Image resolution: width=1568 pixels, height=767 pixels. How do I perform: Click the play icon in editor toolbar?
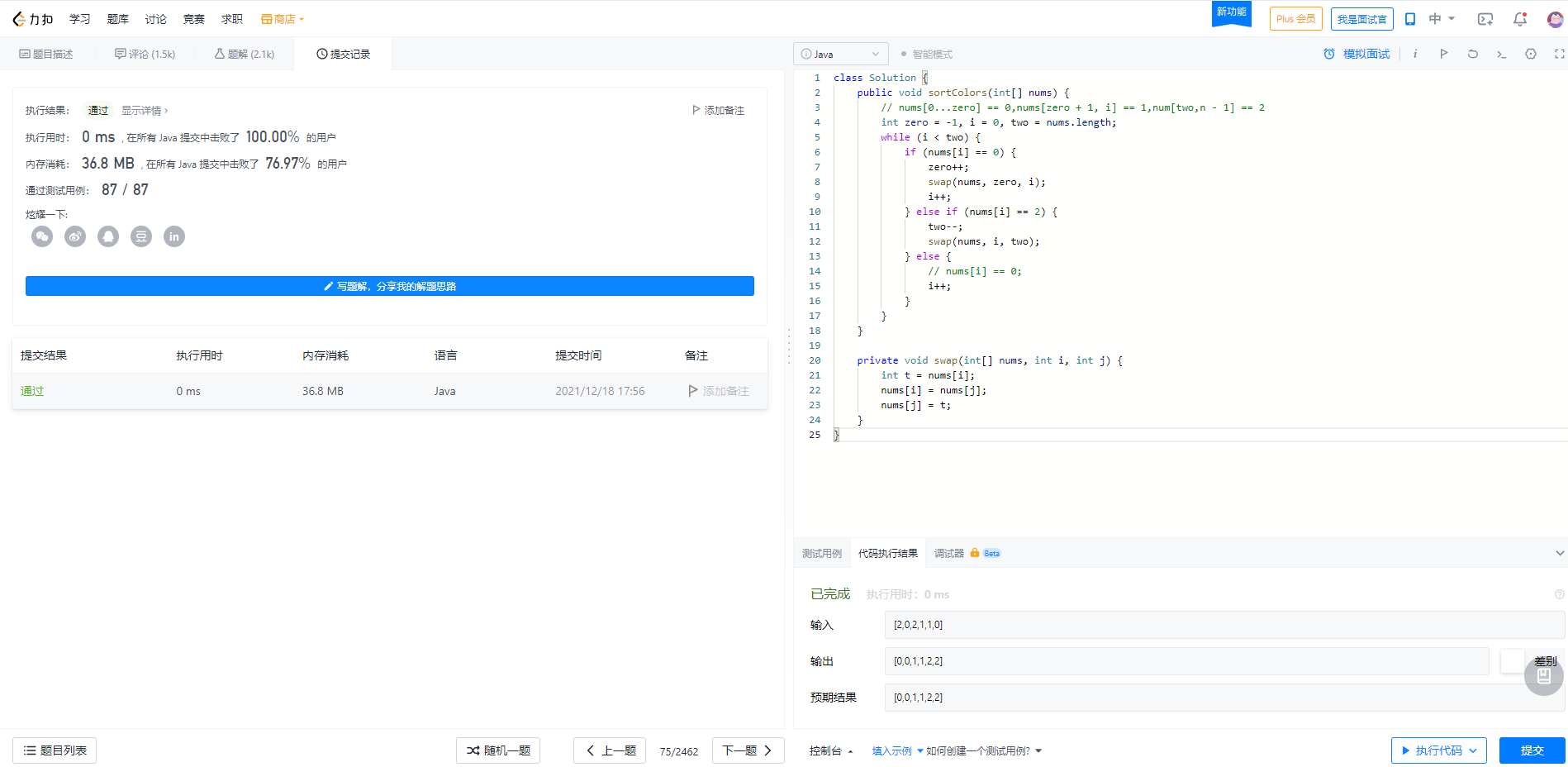(1444, 54)
